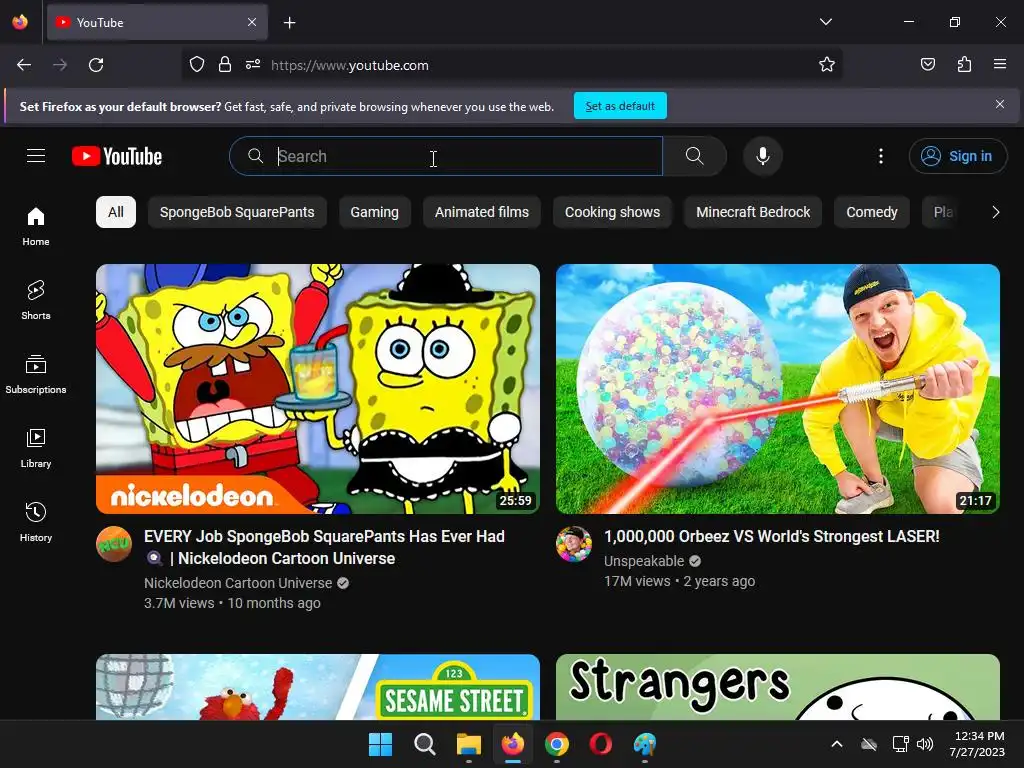Open the YouTube guide hamburger menu
This screenshot has width=1024, height=768.
(36, 156)
